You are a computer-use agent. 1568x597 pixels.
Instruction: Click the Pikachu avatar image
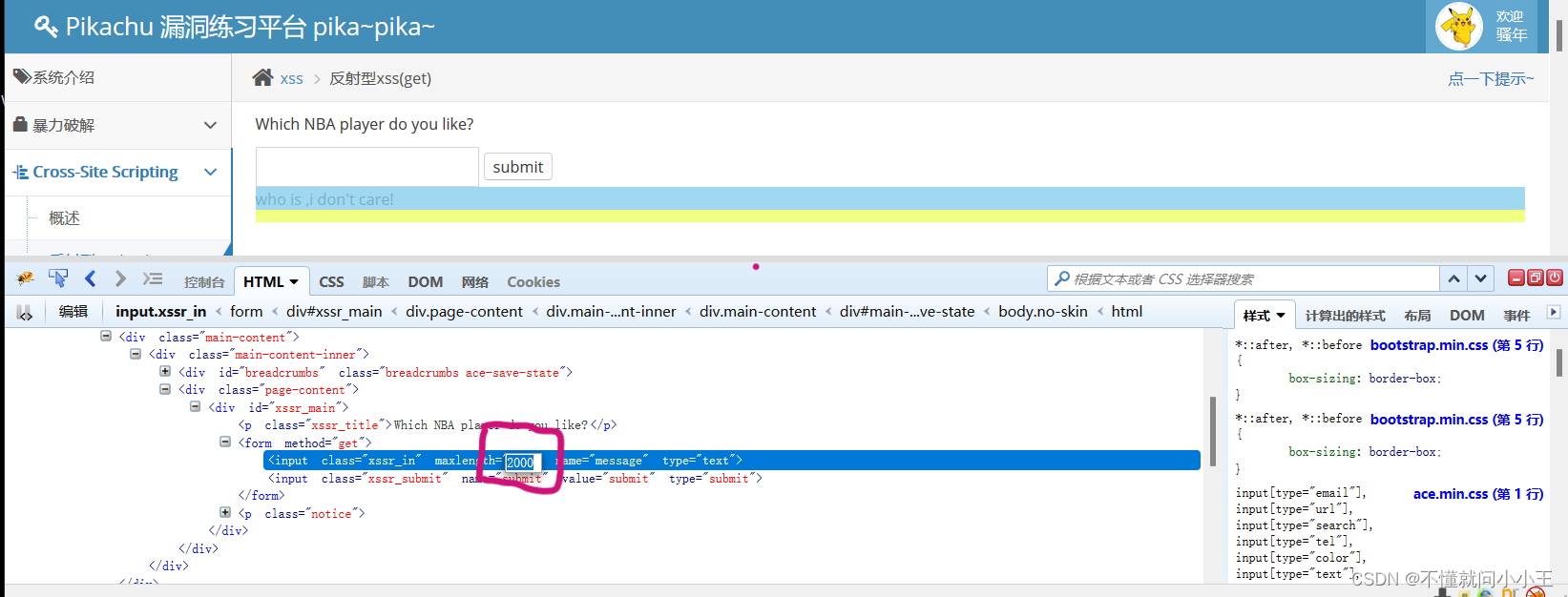pyautogui.click(x=1459, y=27)
